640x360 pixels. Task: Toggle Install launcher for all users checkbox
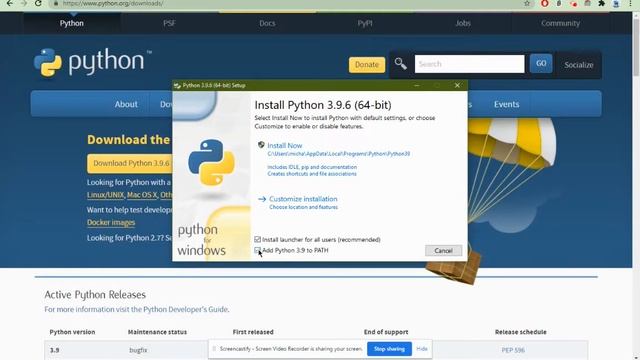[x=258, y=240]
